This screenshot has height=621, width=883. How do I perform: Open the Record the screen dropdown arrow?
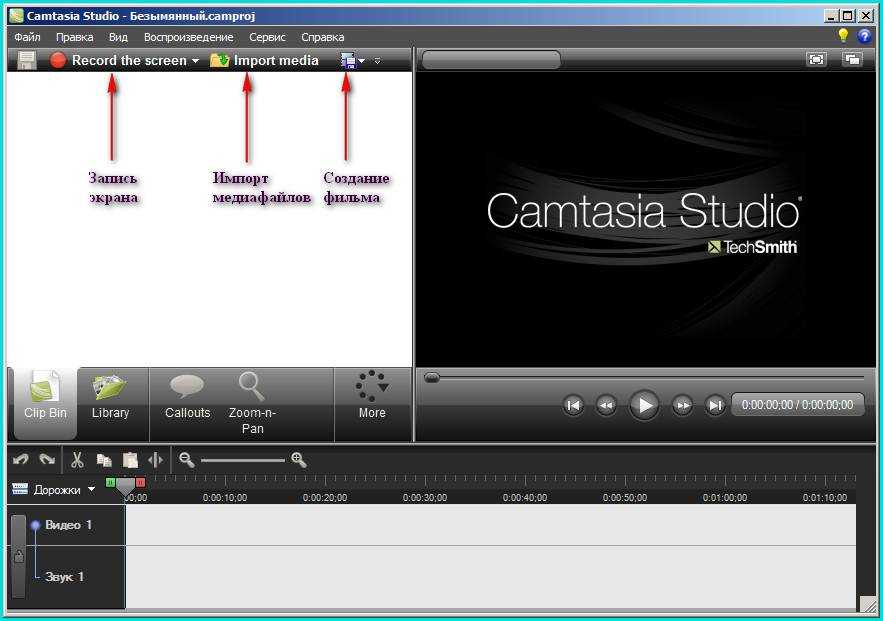click(195, 61)
